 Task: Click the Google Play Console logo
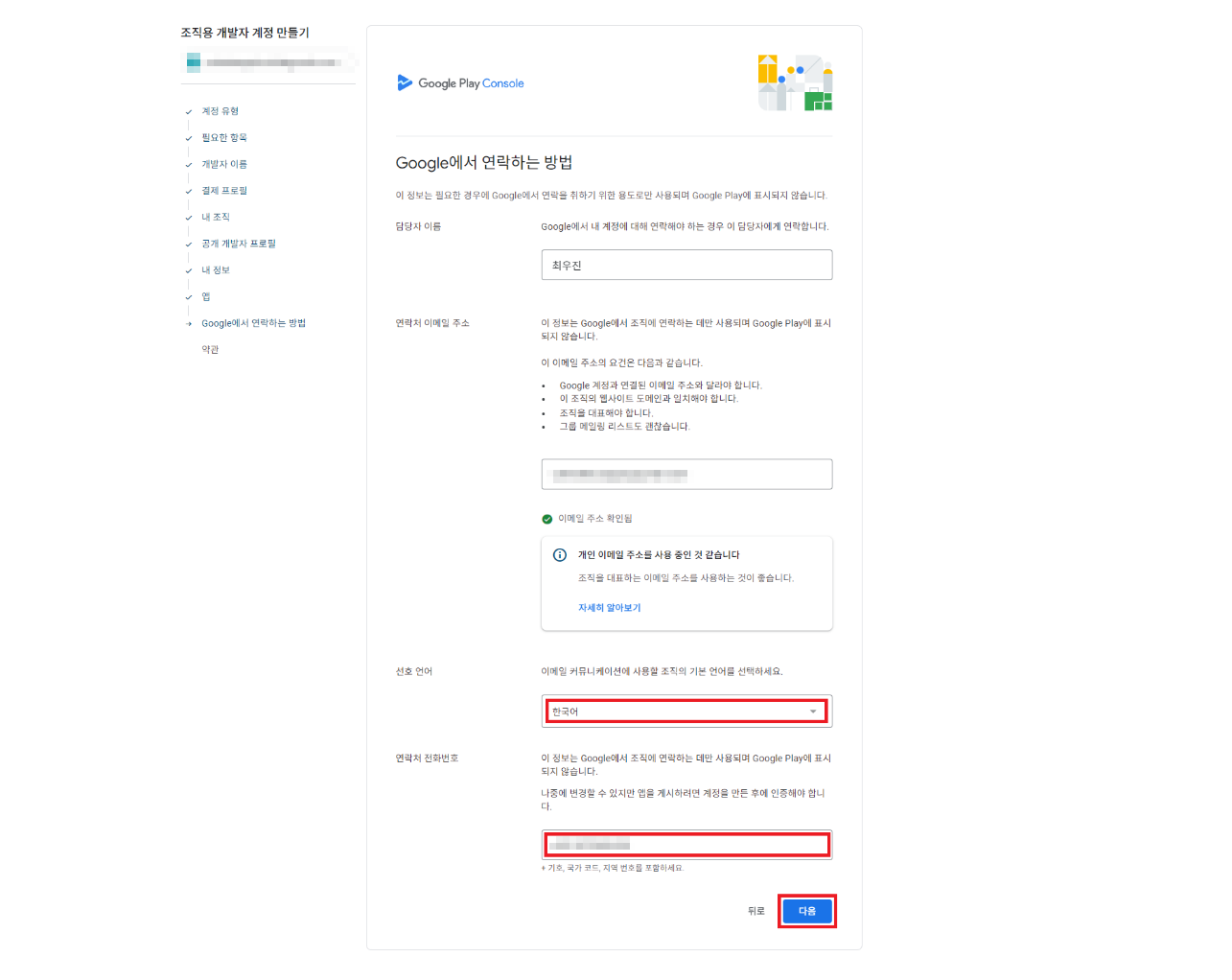click(x=460, y=83)
